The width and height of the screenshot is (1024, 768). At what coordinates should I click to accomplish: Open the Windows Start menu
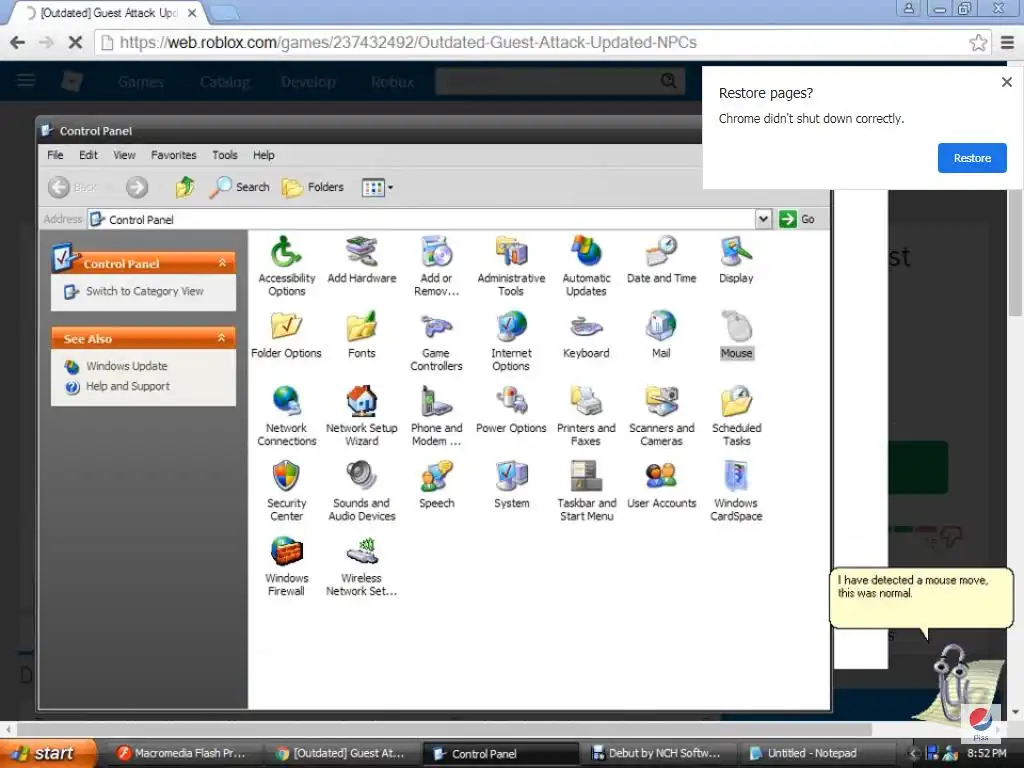coord(48,753)
